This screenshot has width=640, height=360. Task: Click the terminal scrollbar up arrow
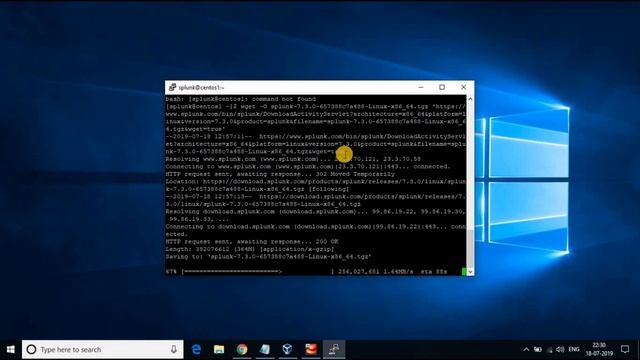click(x=470, y=99)
